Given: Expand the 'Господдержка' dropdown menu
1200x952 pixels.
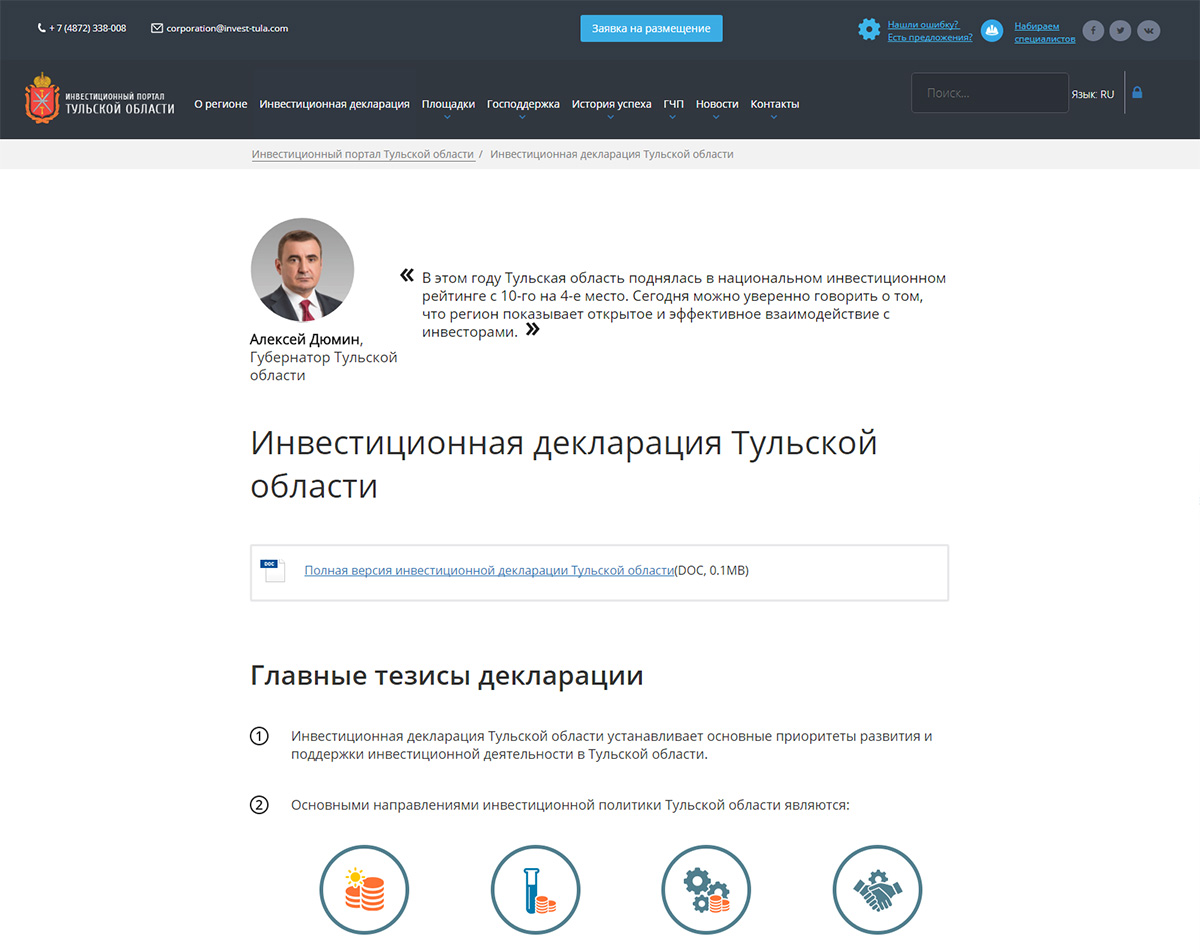Looking at the screenshot, I should 523,104.
